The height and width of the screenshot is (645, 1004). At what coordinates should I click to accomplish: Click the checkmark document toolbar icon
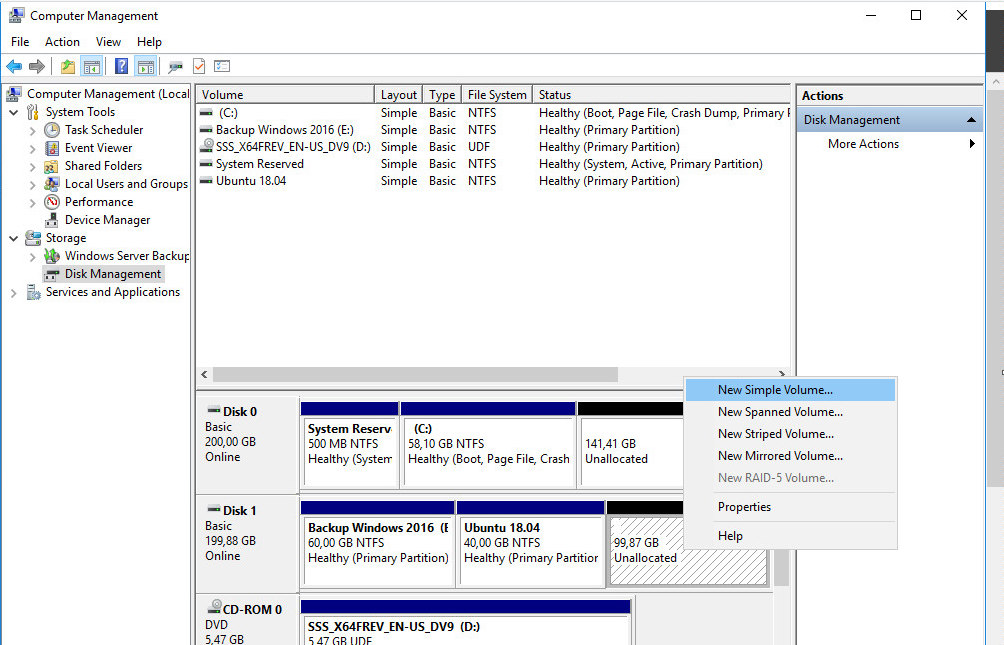point(199,67)
